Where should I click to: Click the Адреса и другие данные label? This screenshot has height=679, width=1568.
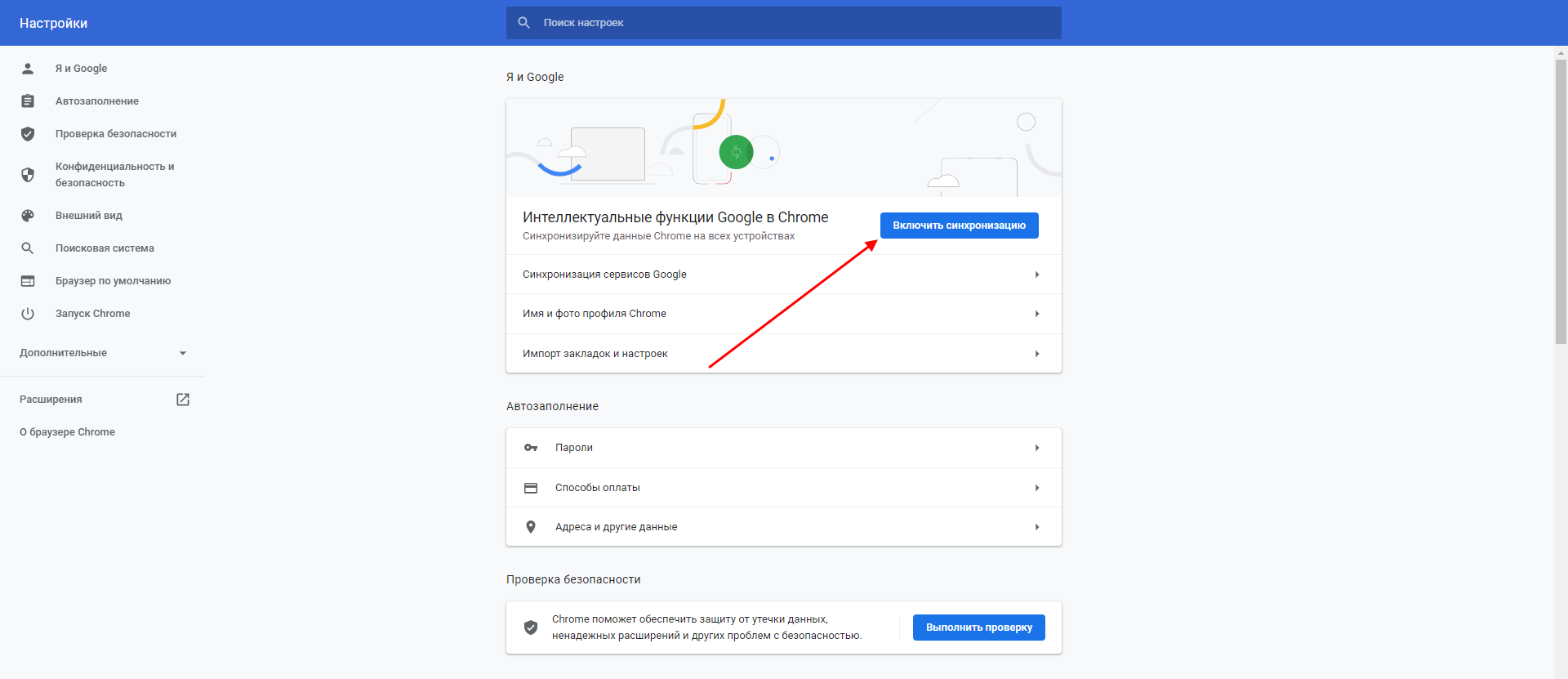617,527
